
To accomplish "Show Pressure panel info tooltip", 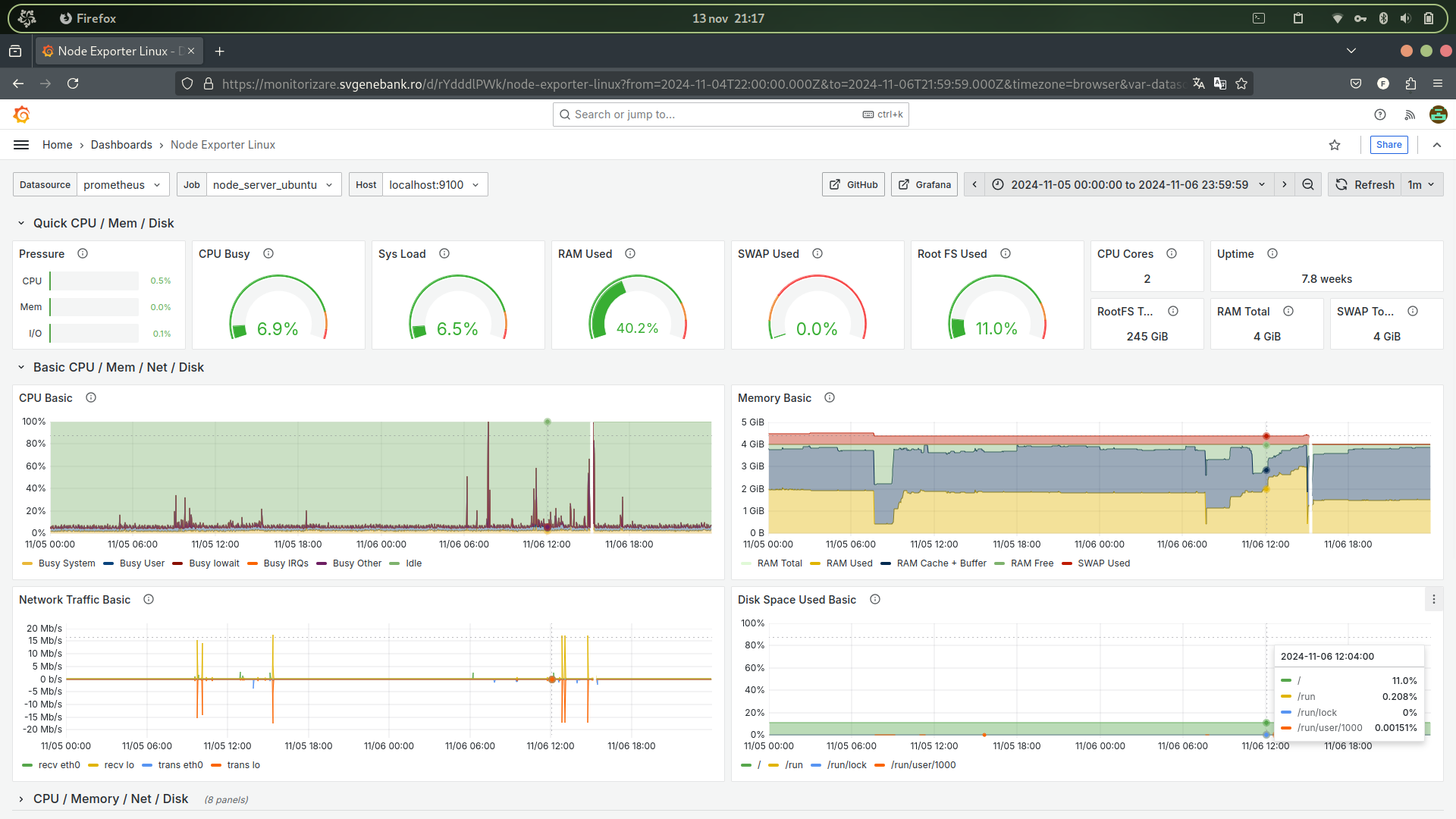I will (83, 253).
